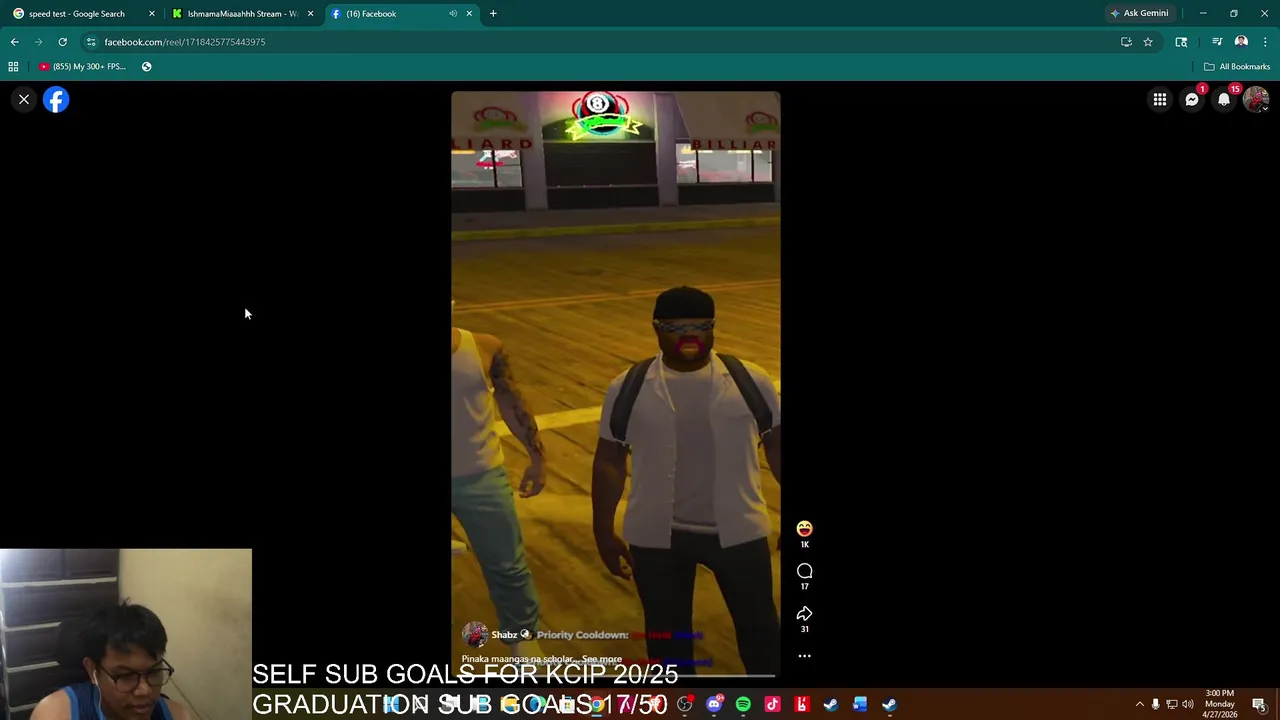View site information icon in address bar
1280x720 pixels.
(91, 42)
